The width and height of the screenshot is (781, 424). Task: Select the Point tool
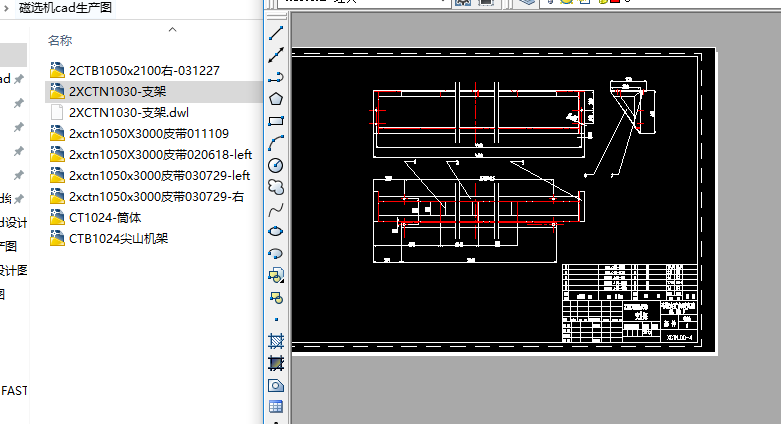(x=276, y=319)
